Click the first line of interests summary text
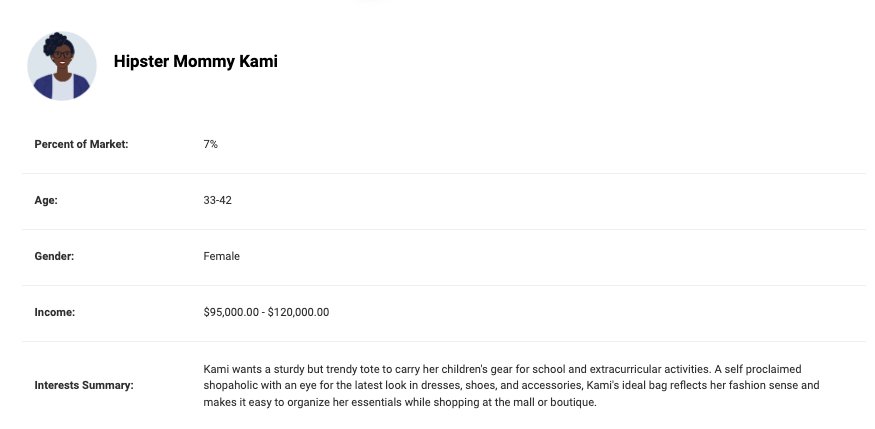Screen dimensions: 875x429 pyautogui.click(x=502, y=369)
